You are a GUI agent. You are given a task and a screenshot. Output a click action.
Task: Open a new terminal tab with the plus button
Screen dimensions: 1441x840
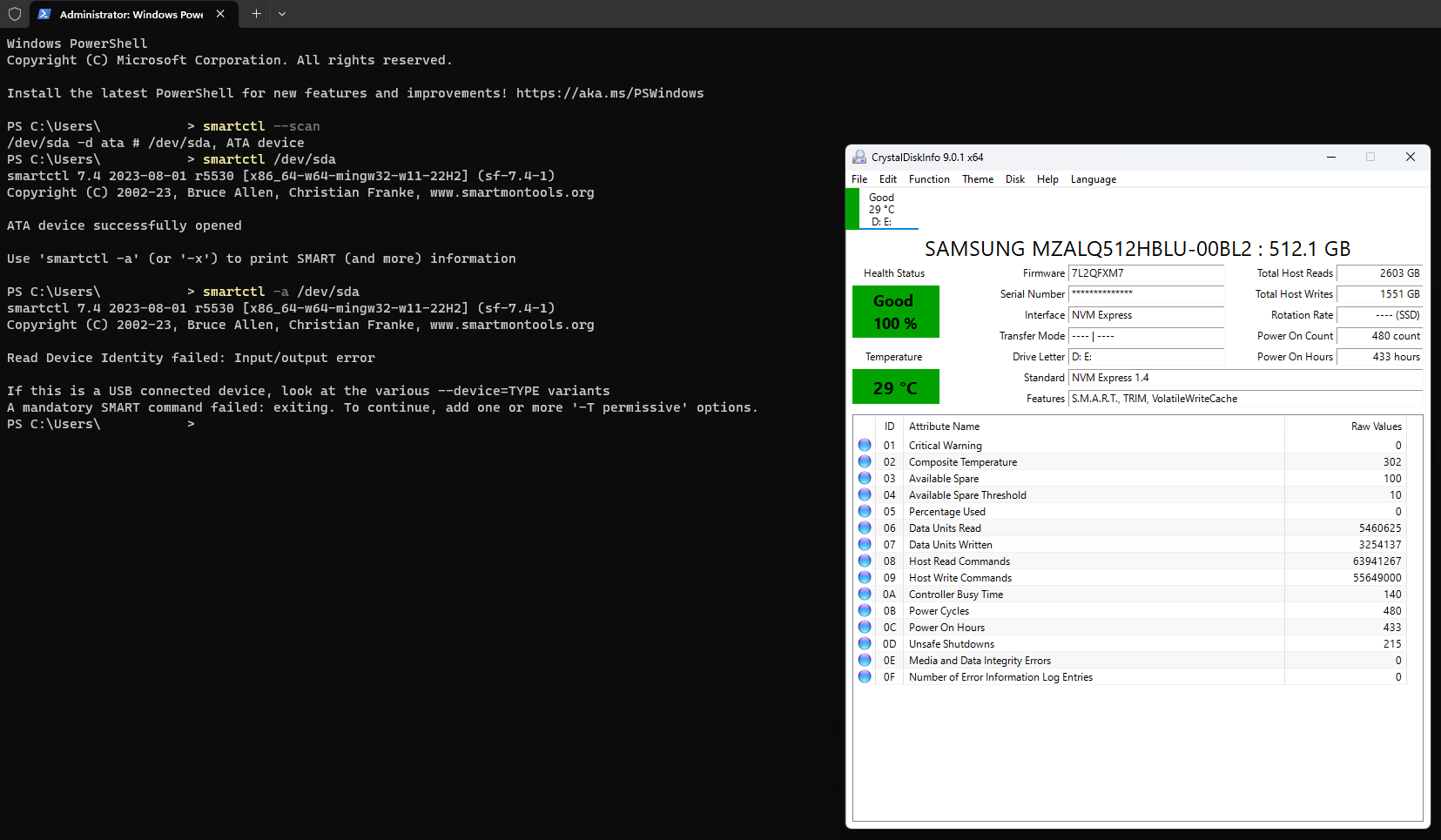coord(255,14)
